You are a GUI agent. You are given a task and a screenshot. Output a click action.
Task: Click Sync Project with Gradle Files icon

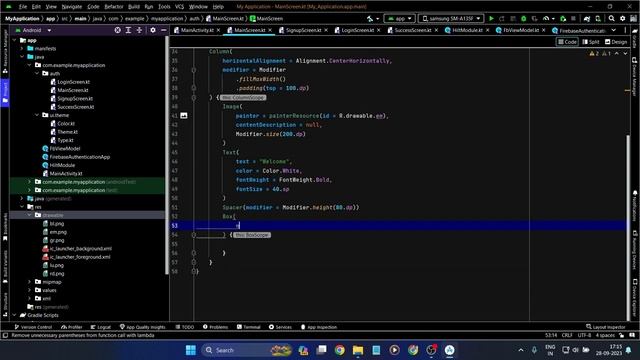pyautogui.click(x=587, y=18)
